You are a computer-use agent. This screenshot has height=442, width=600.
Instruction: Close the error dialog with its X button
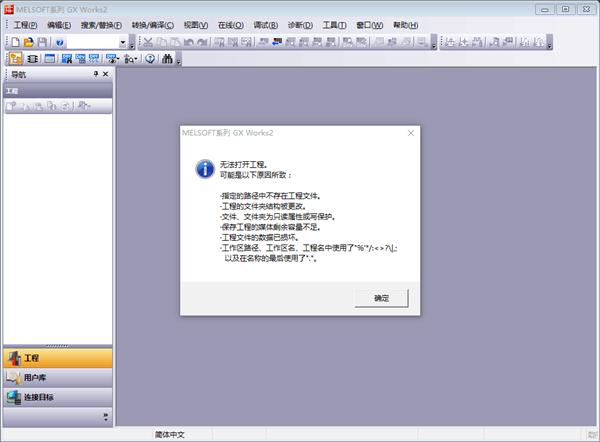click(411, 133)
